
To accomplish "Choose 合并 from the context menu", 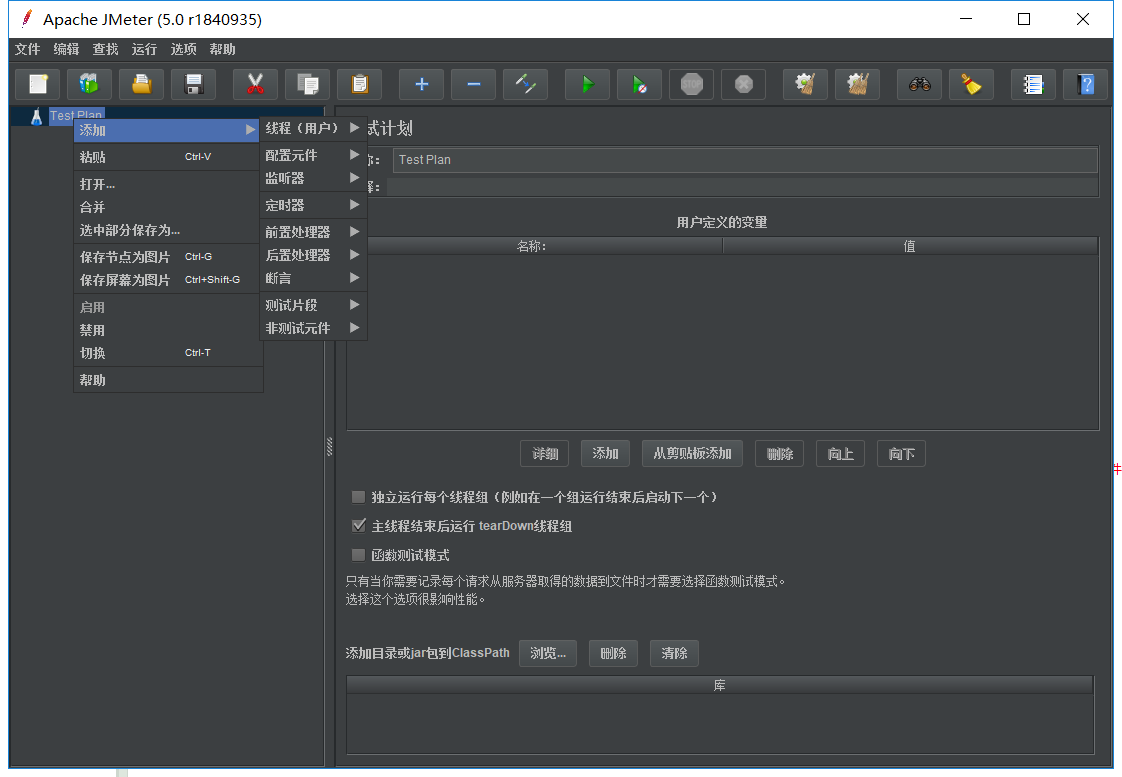I will [x=167, y=207].
